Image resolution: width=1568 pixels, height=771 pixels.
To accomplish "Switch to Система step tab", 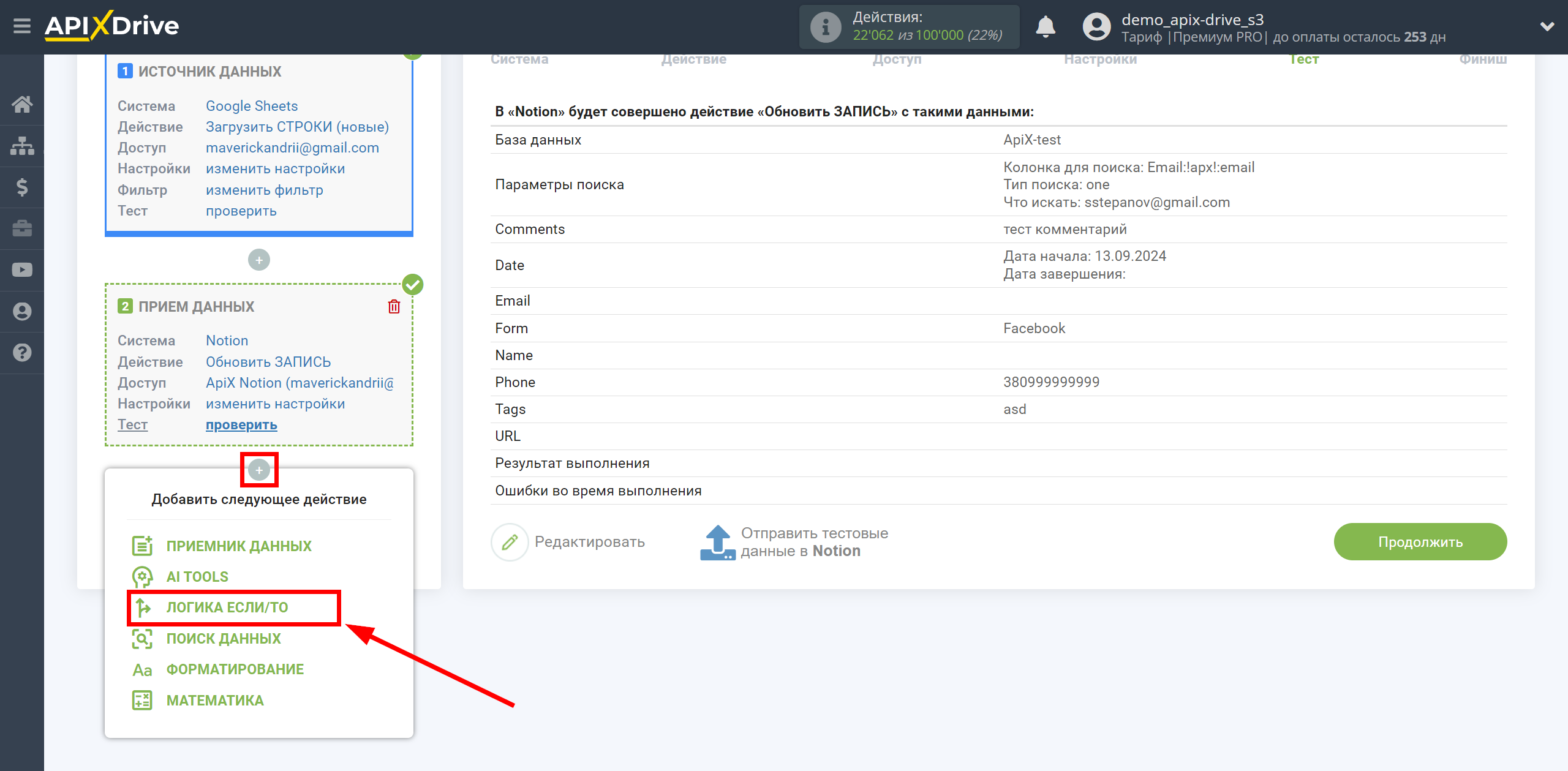I will pos(519,59).
